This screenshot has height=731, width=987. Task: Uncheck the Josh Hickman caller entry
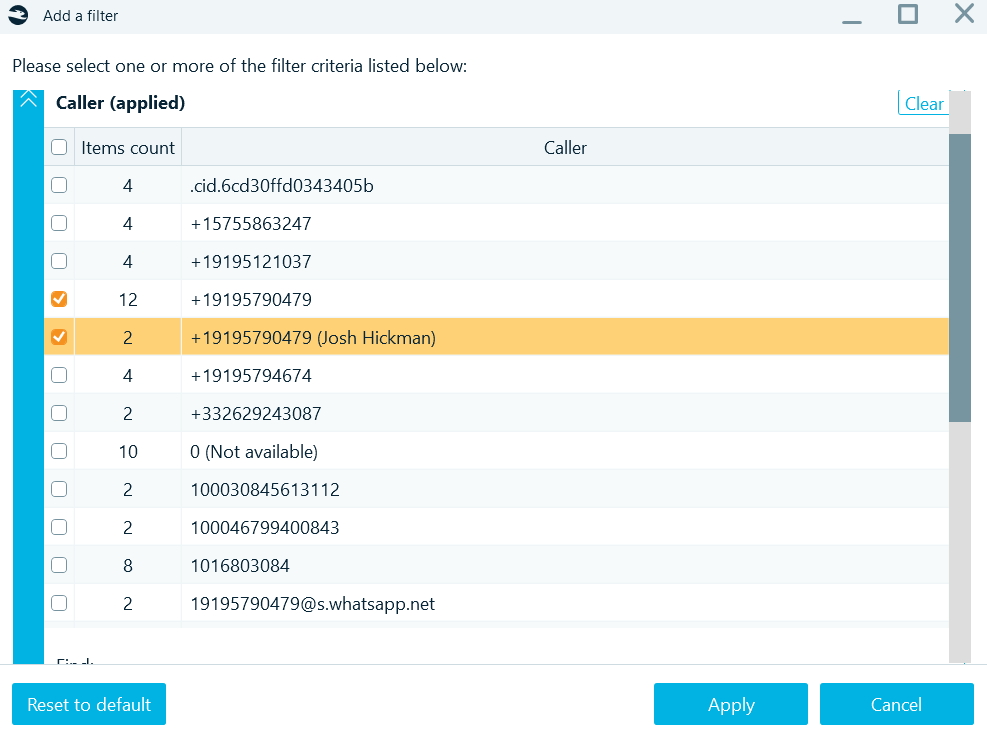tap(58, 336)
